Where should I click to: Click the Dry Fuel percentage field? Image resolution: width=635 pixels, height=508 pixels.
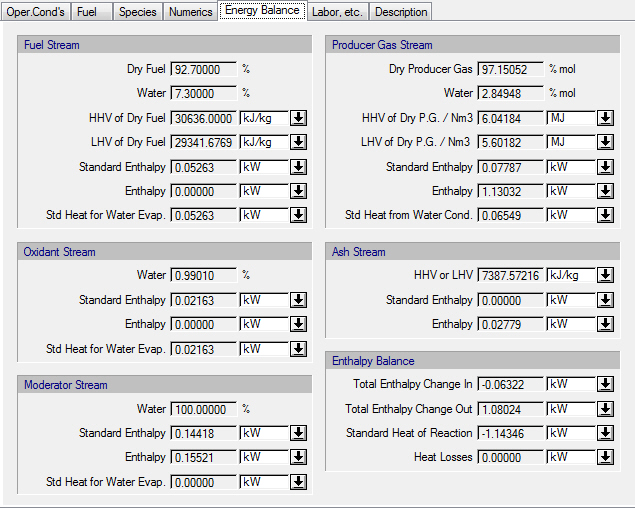pos(203,69)
